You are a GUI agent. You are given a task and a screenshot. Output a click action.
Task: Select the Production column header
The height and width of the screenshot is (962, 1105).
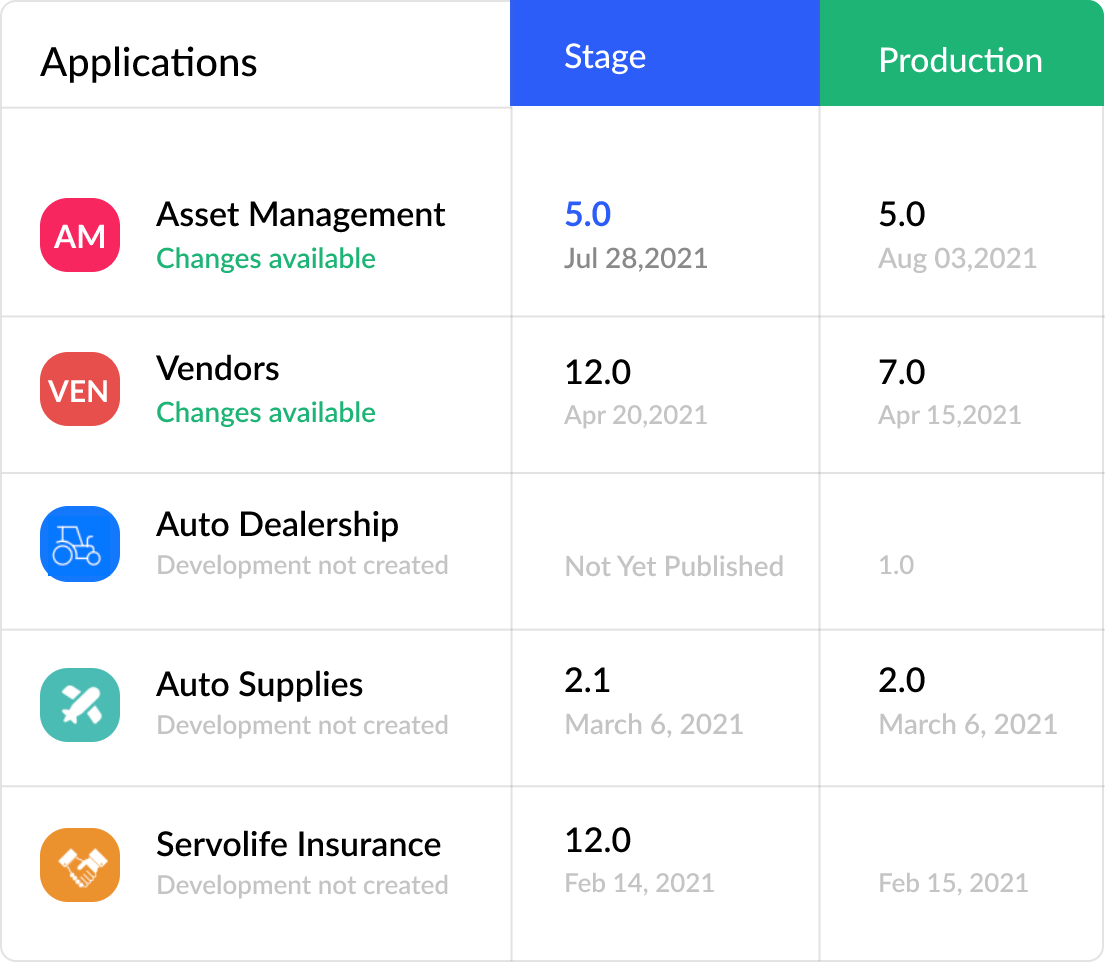coord(960,60)
